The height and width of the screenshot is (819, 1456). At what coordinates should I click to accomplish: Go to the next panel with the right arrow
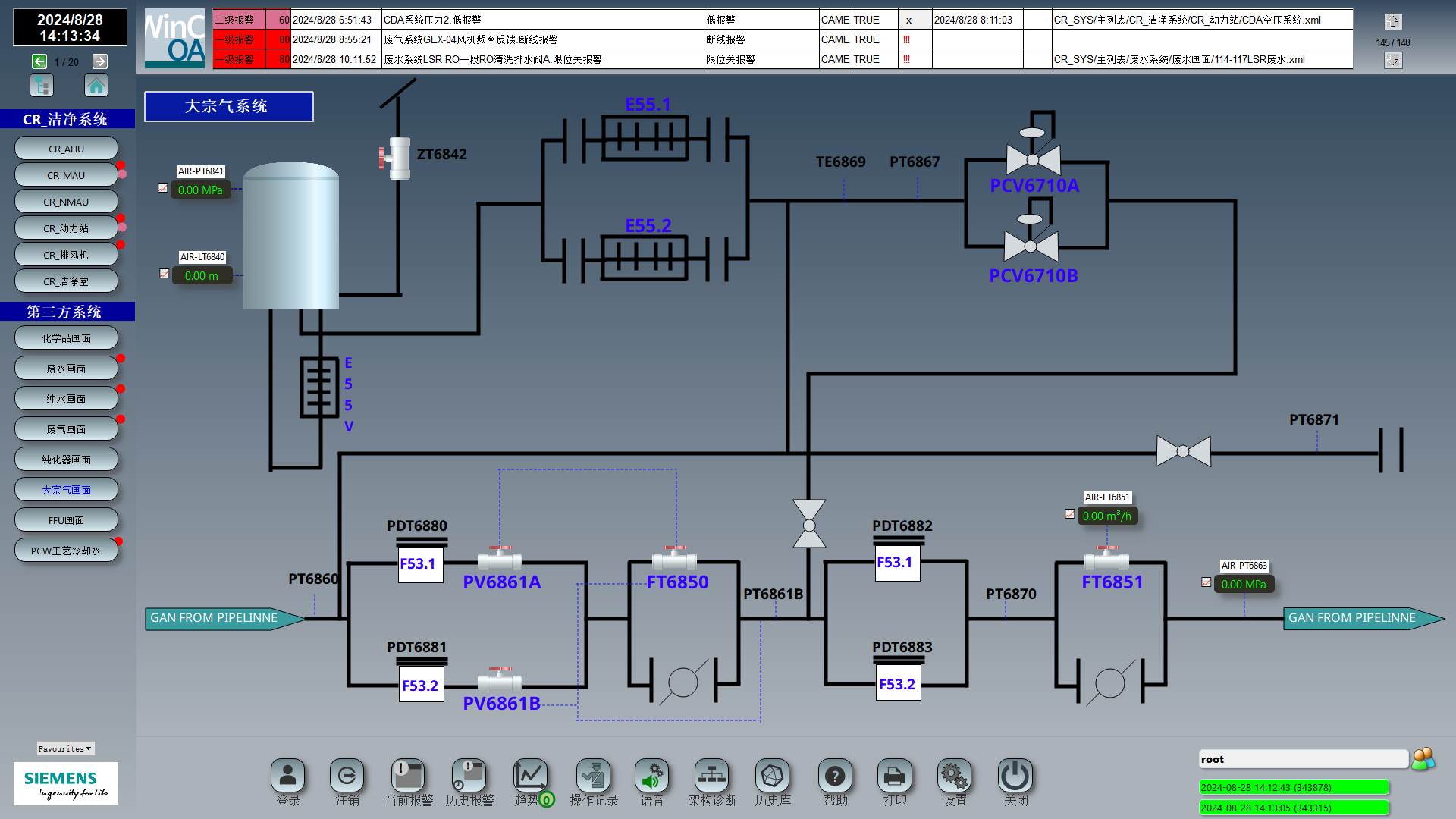tap(100, 61)
